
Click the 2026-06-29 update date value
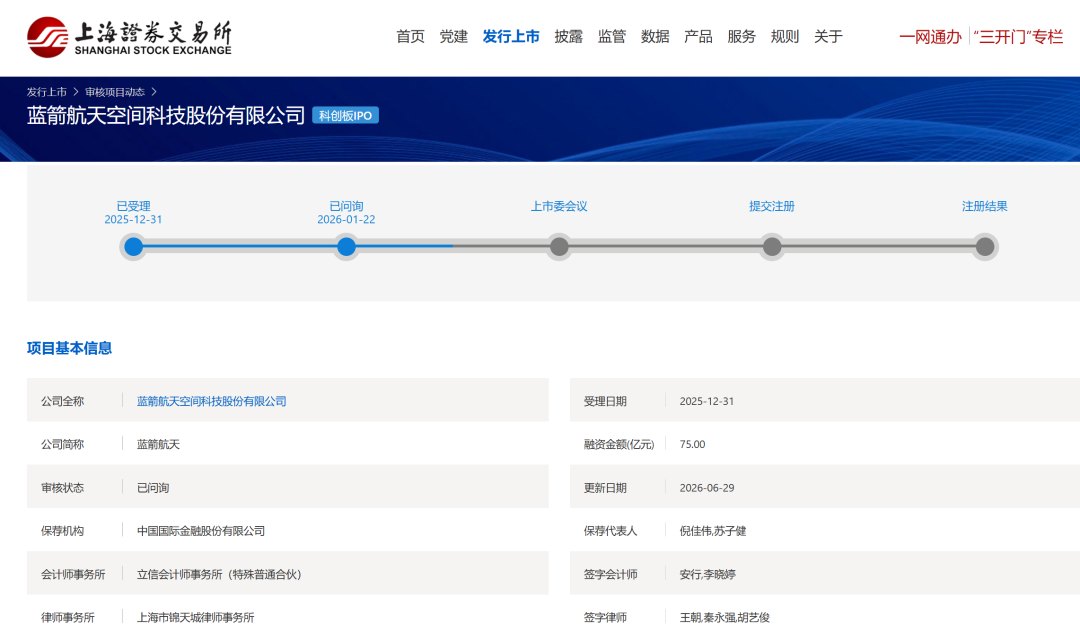[707, 488]
